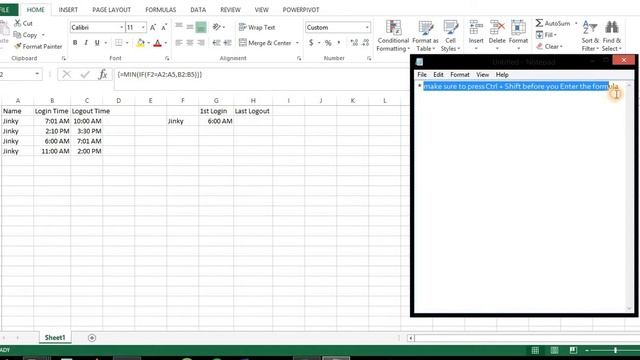Click the Accounting dollar format icon

coord(311,42)
